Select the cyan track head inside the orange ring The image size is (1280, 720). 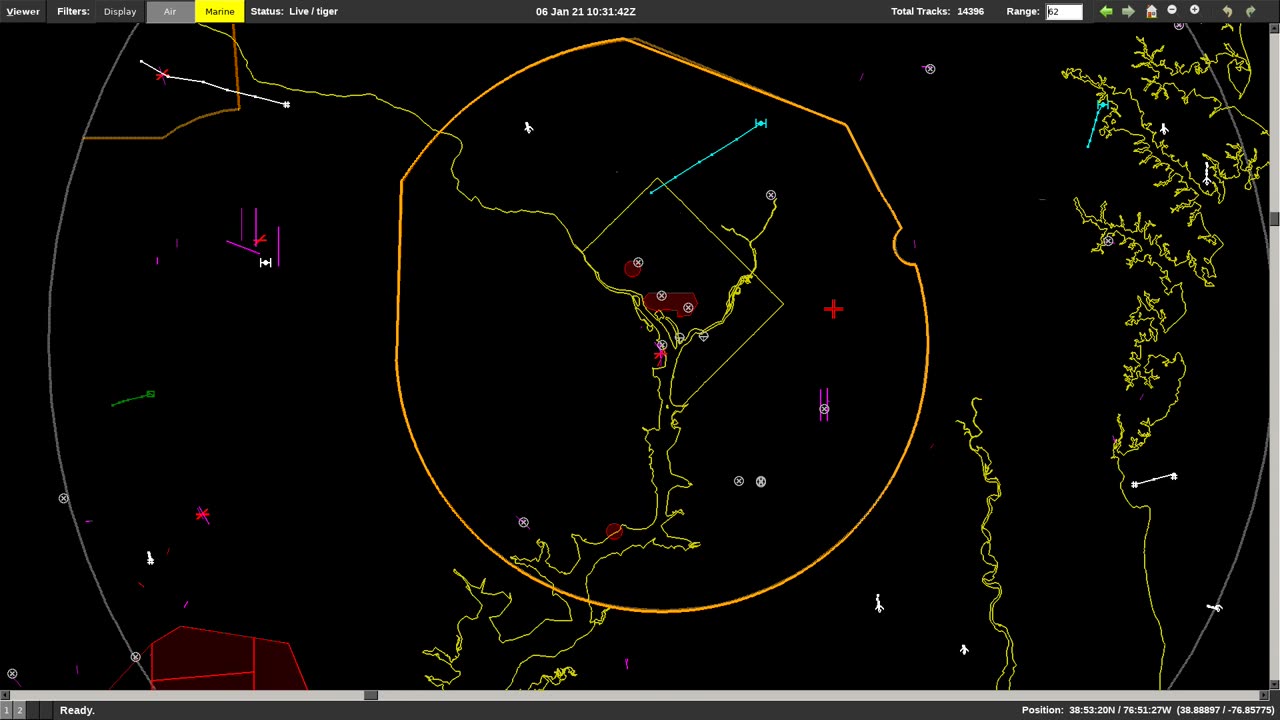pyautogui.click(x=761, y=123)
